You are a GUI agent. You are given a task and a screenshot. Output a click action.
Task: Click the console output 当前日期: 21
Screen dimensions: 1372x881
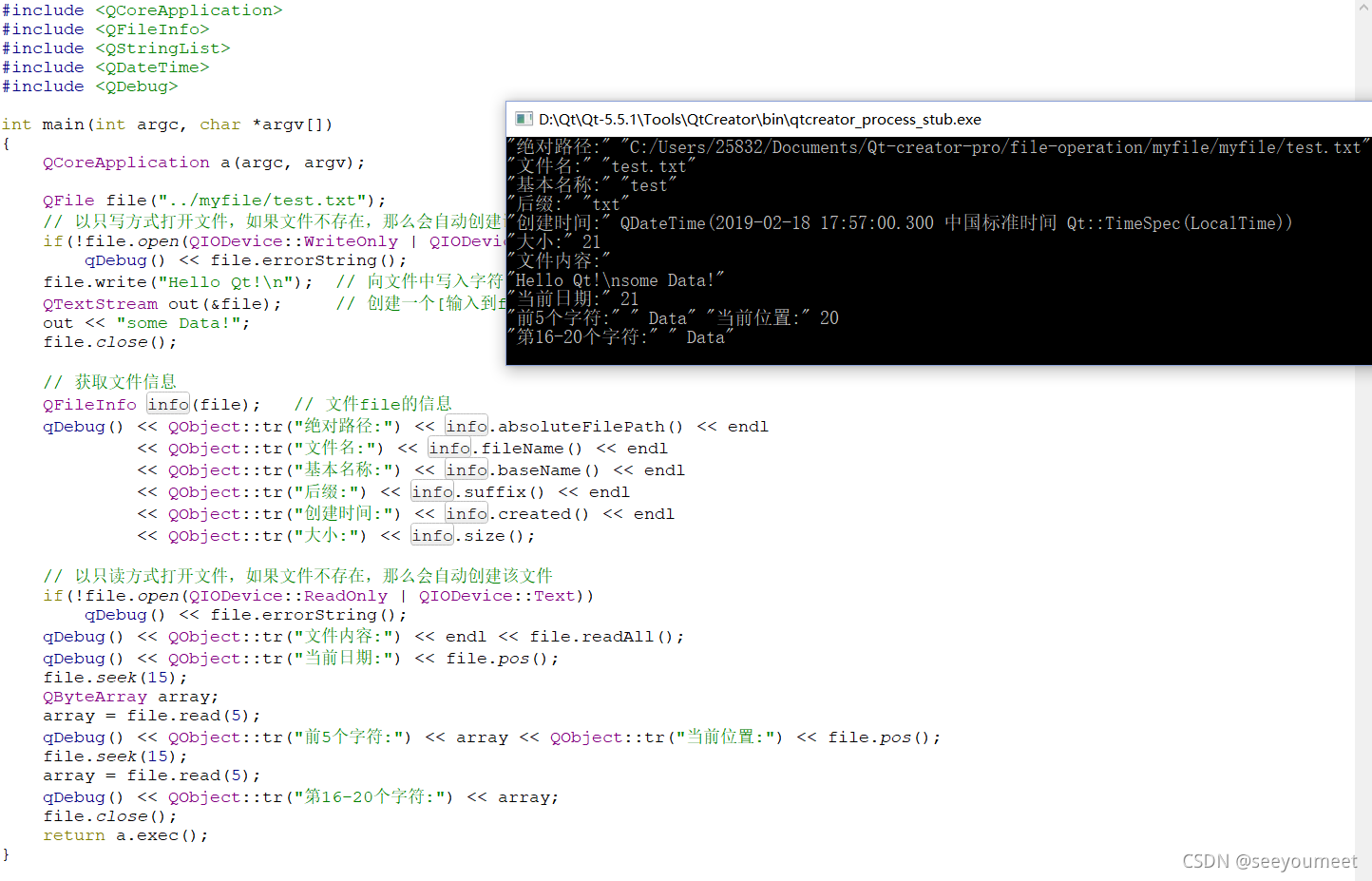(x=575, y=299)
